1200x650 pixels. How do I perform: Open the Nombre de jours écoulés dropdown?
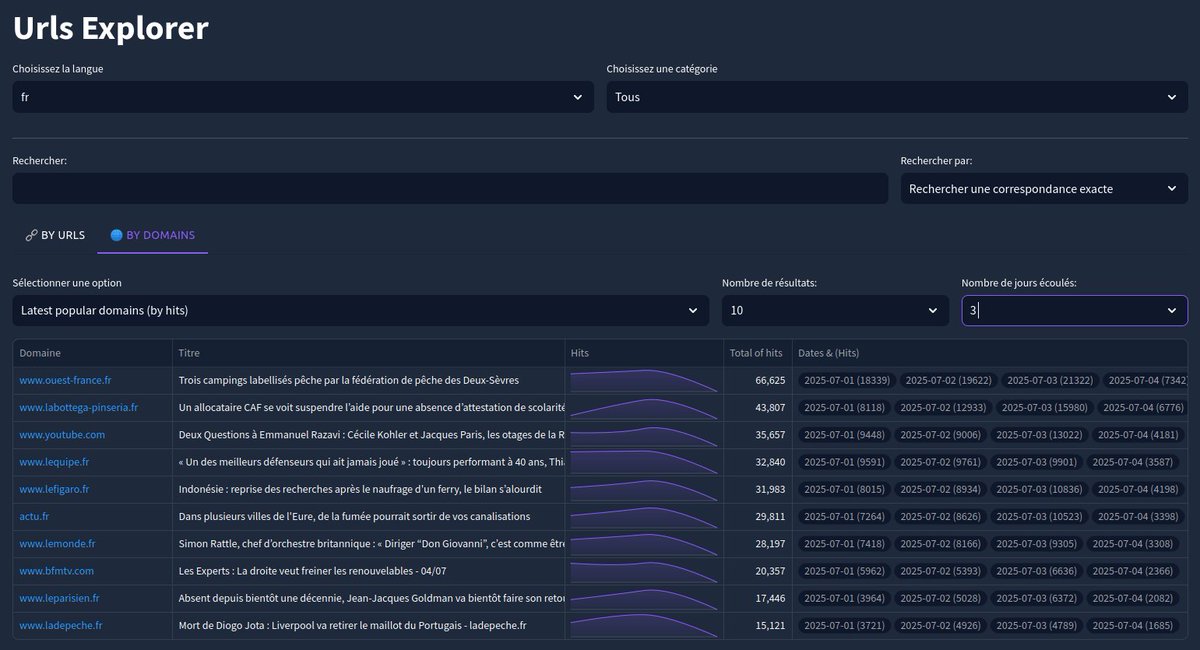1075,310
